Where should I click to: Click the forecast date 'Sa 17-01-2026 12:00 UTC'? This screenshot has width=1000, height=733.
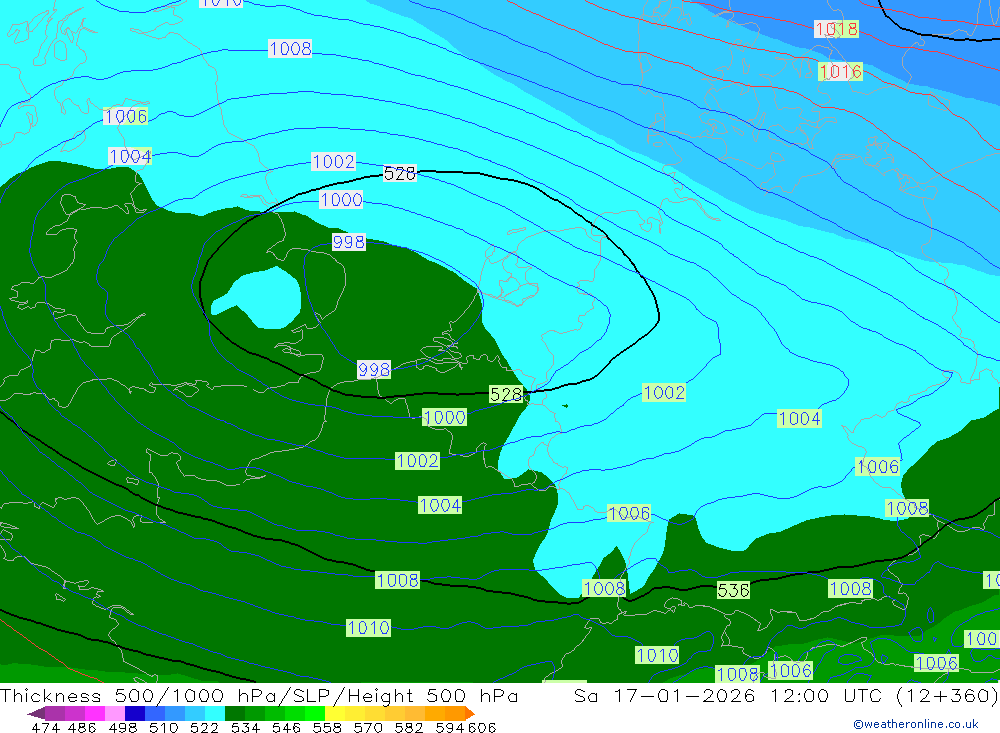[728, 695]
